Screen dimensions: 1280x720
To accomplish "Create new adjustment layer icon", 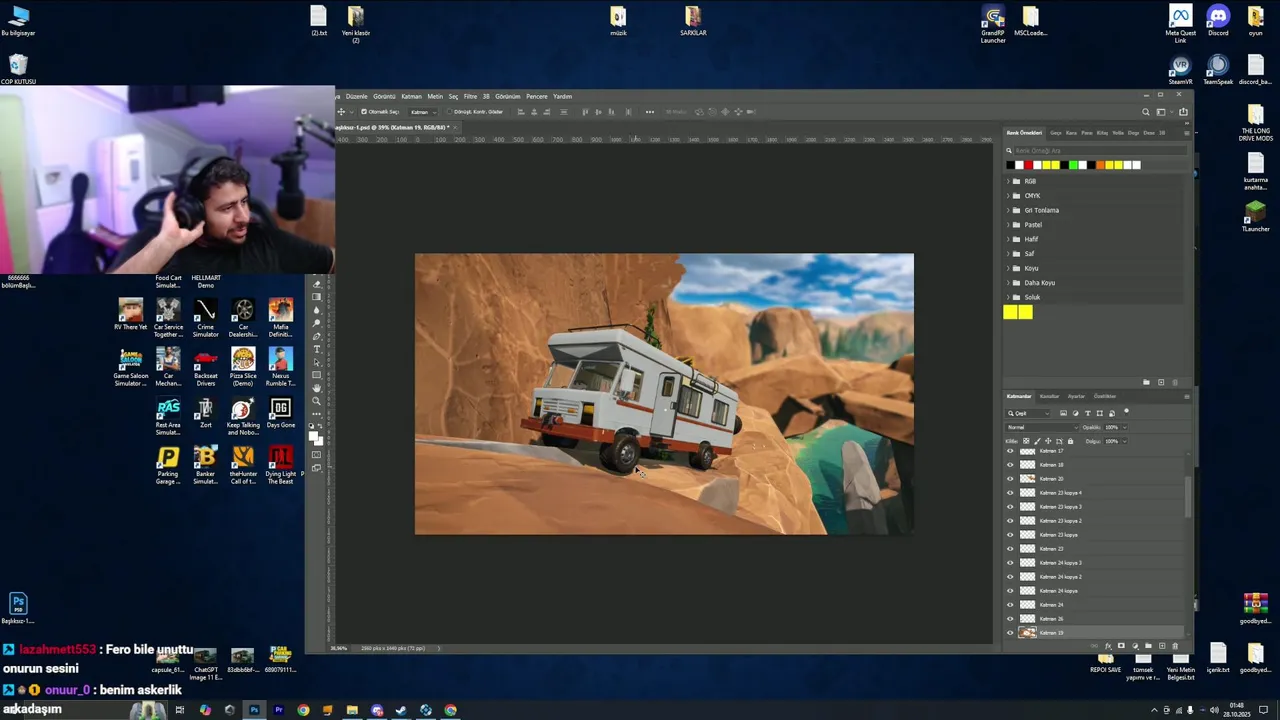I will click(x=1135, y=646).
